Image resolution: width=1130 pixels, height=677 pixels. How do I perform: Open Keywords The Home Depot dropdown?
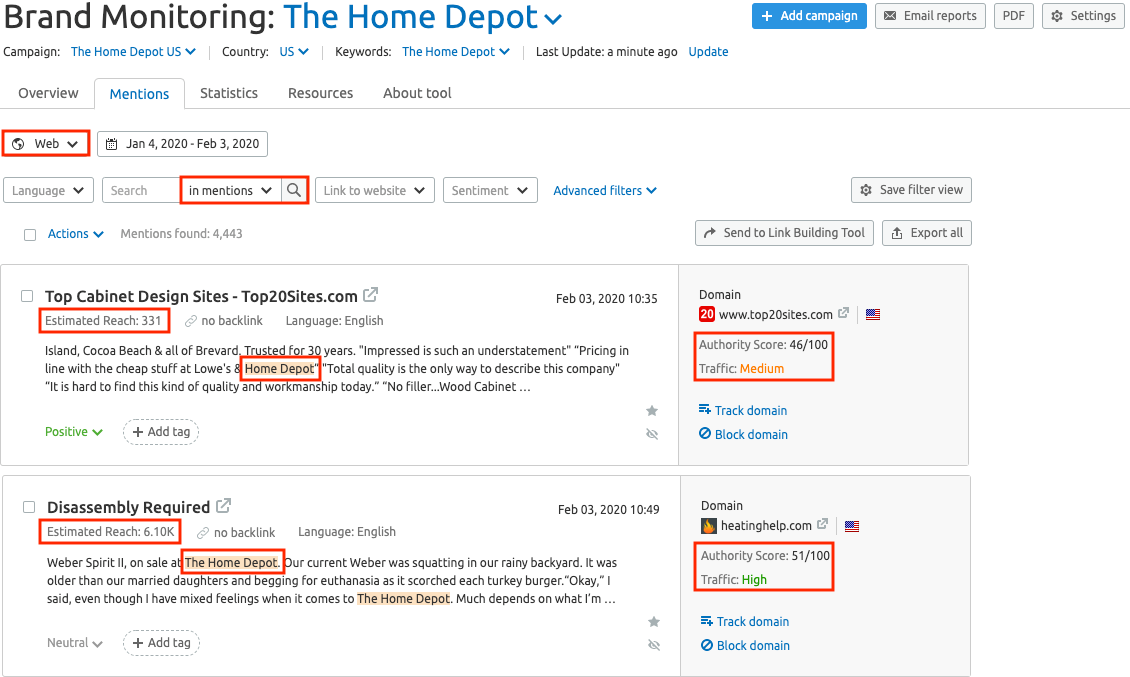click(455, 51)
